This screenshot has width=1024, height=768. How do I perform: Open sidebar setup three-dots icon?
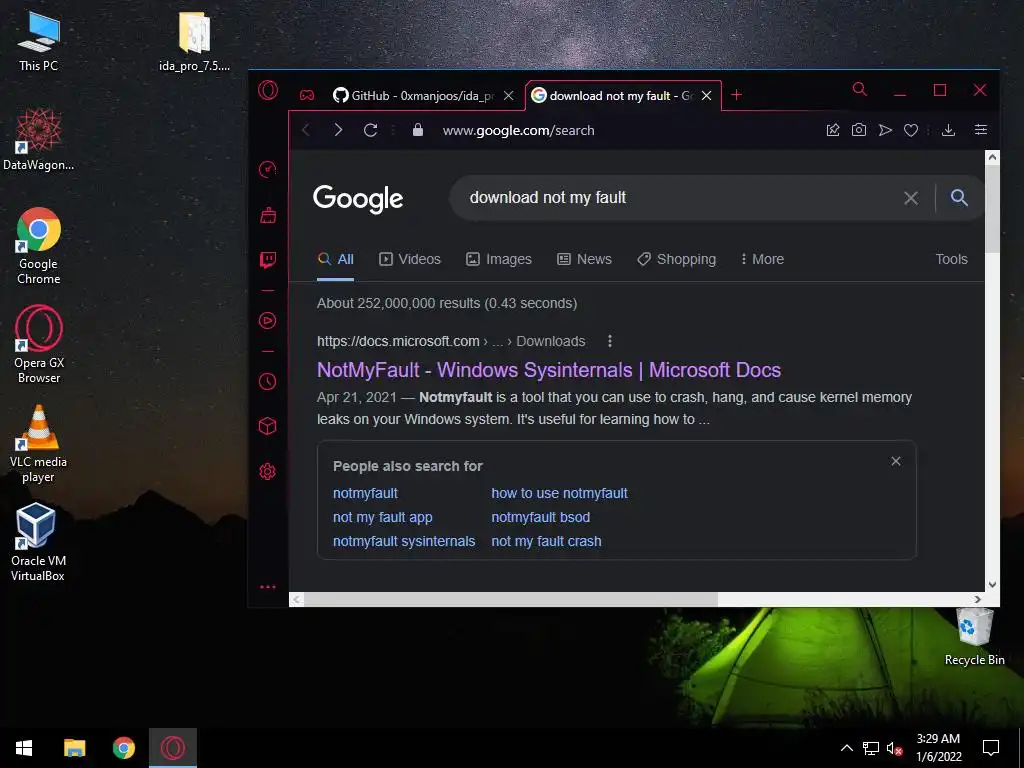click(x=268, y=586)
